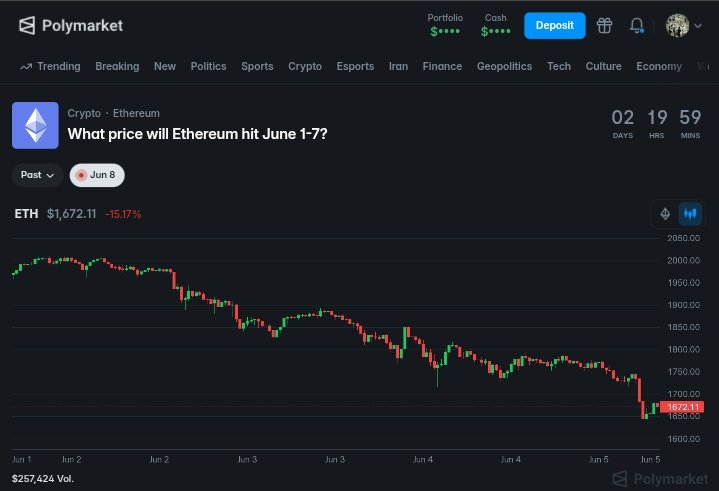Click the 19 HRS countdown
This screenshot has height=491, width=719.
[x=657, y=124]
